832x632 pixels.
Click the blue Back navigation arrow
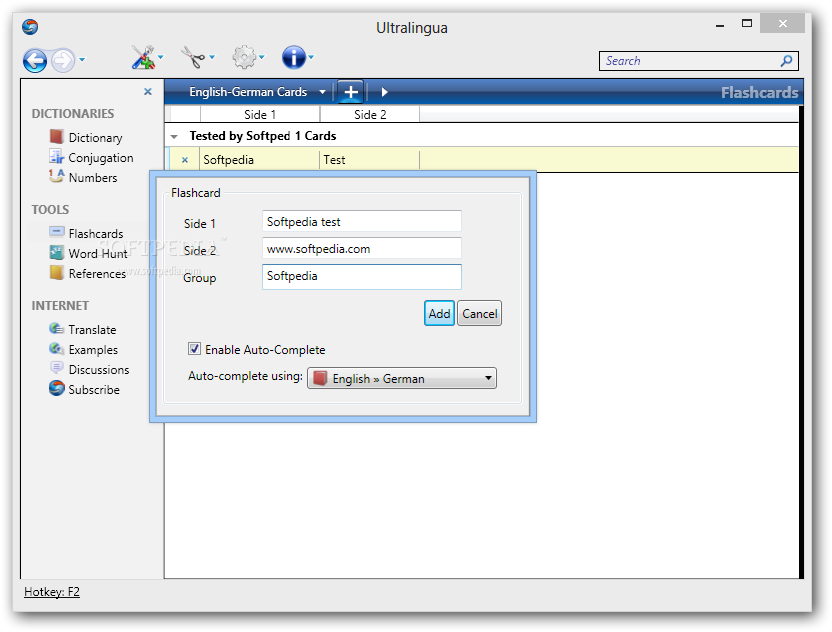click(34, 60)
